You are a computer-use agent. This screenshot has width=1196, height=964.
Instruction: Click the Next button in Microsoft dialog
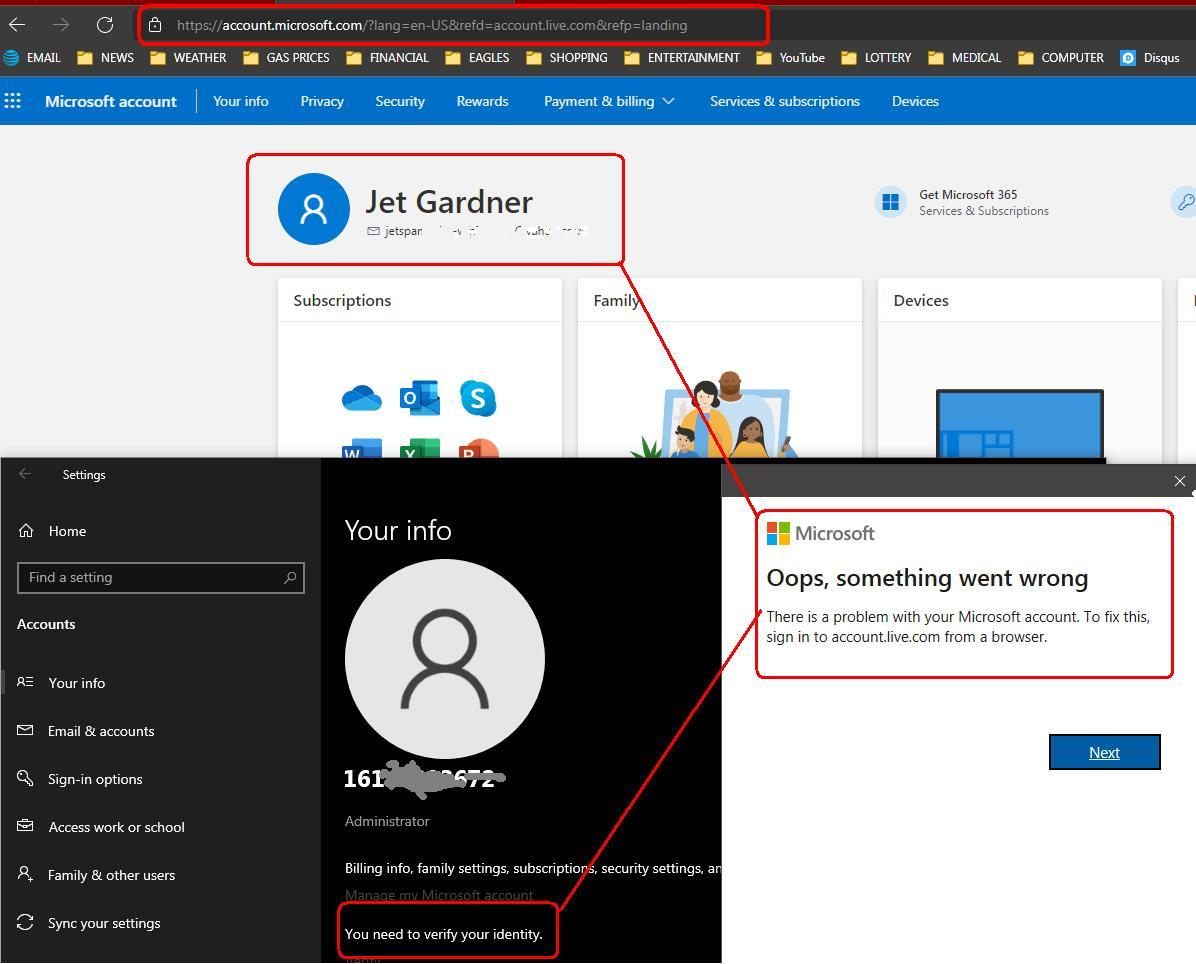pos(1104,753)
